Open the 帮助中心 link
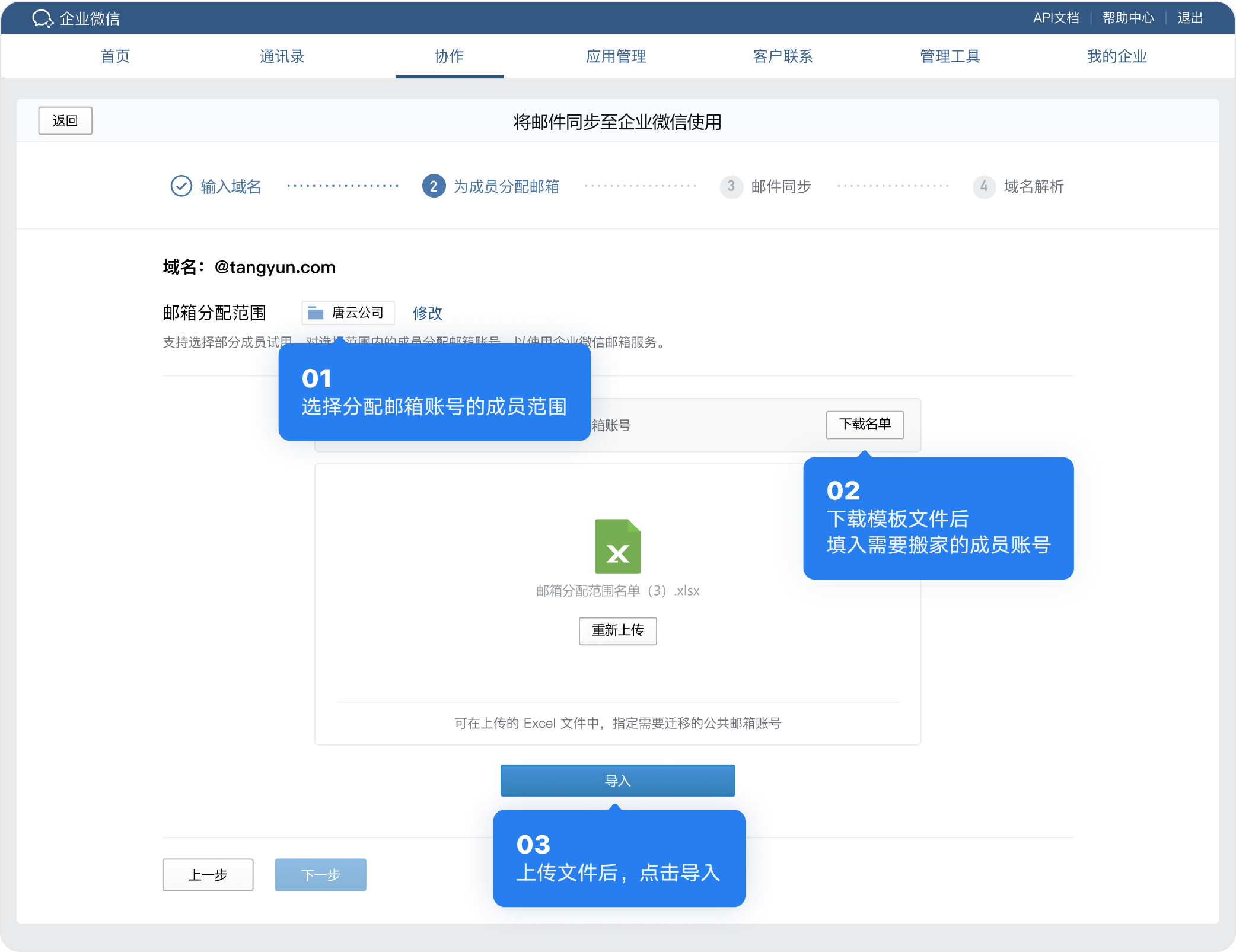 (1127, 18)
